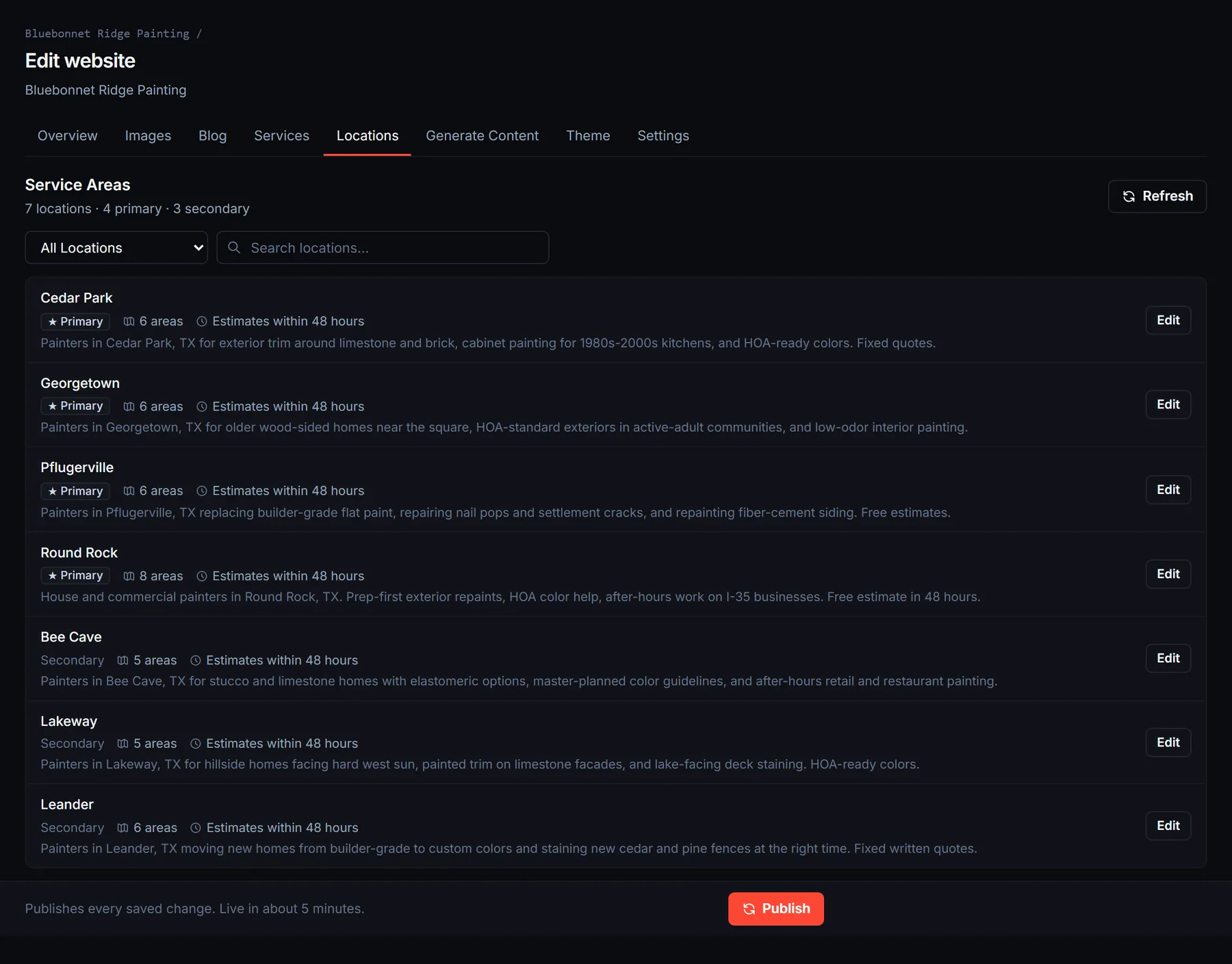Click the Primary badge on Cedar Park

click(75, 322)
